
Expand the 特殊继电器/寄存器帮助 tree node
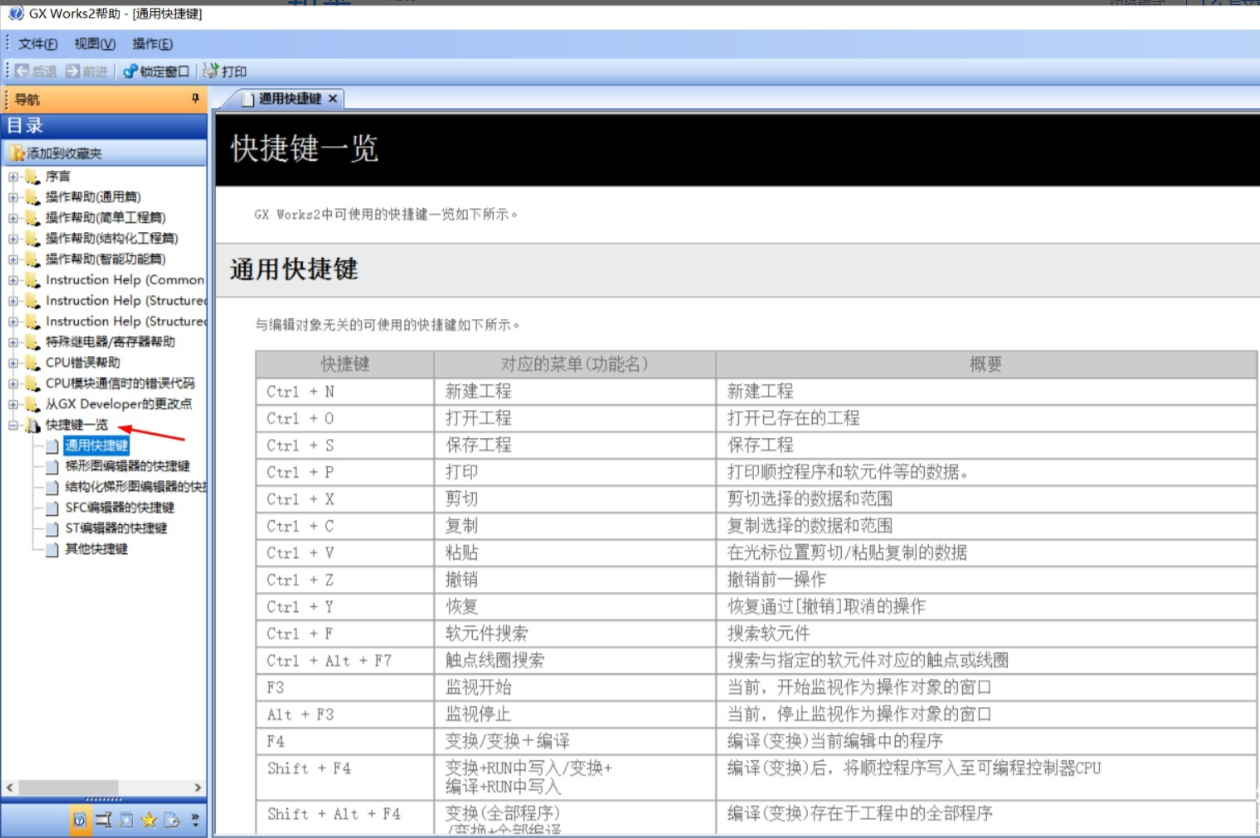pos(14,342)
